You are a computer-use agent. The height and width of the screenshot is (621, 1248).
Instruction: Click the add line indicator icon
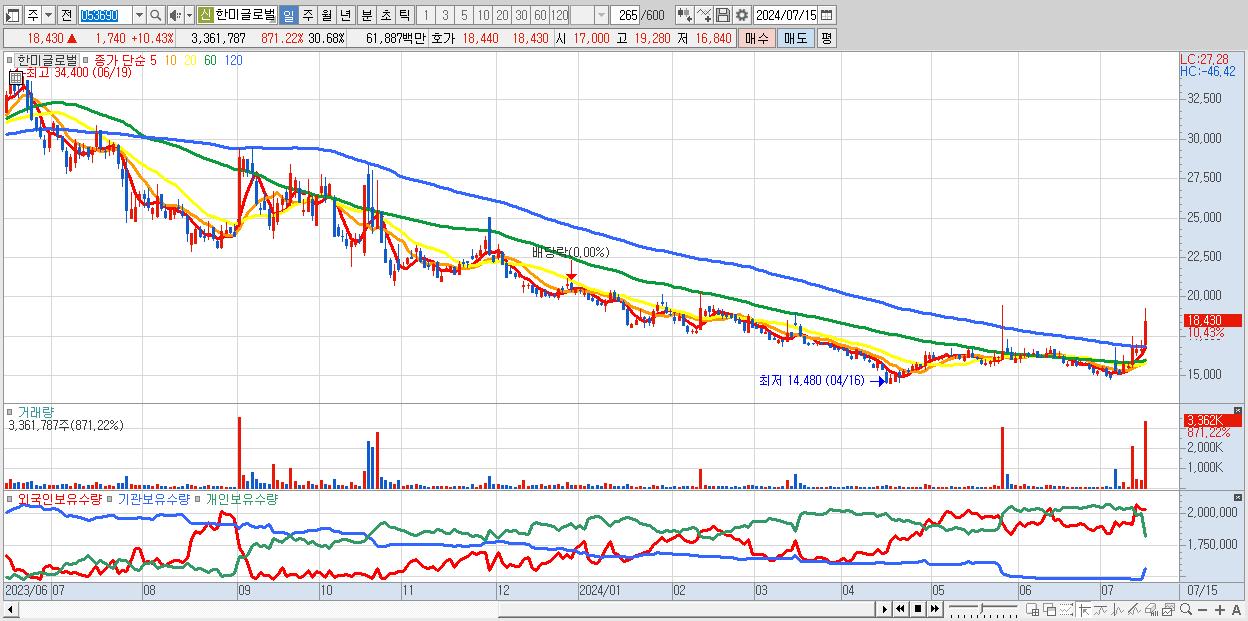pos(704,15)
